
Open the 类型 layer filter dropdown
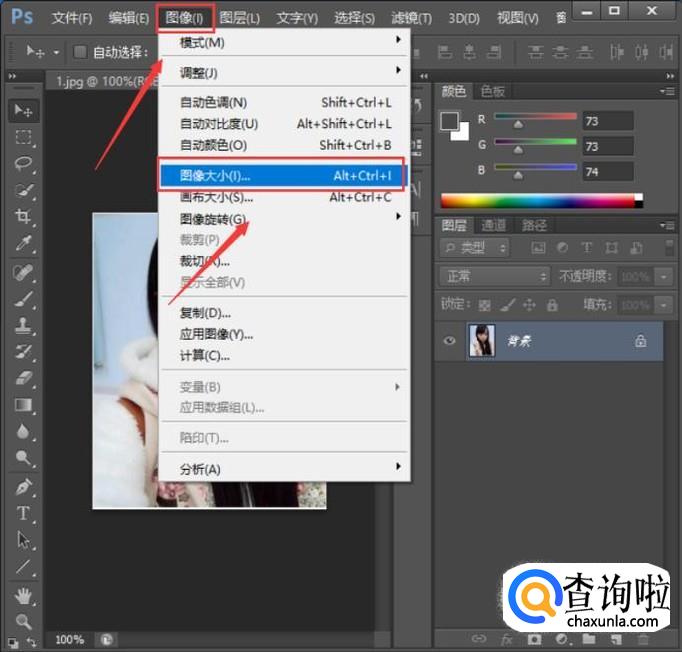(475, 247)
